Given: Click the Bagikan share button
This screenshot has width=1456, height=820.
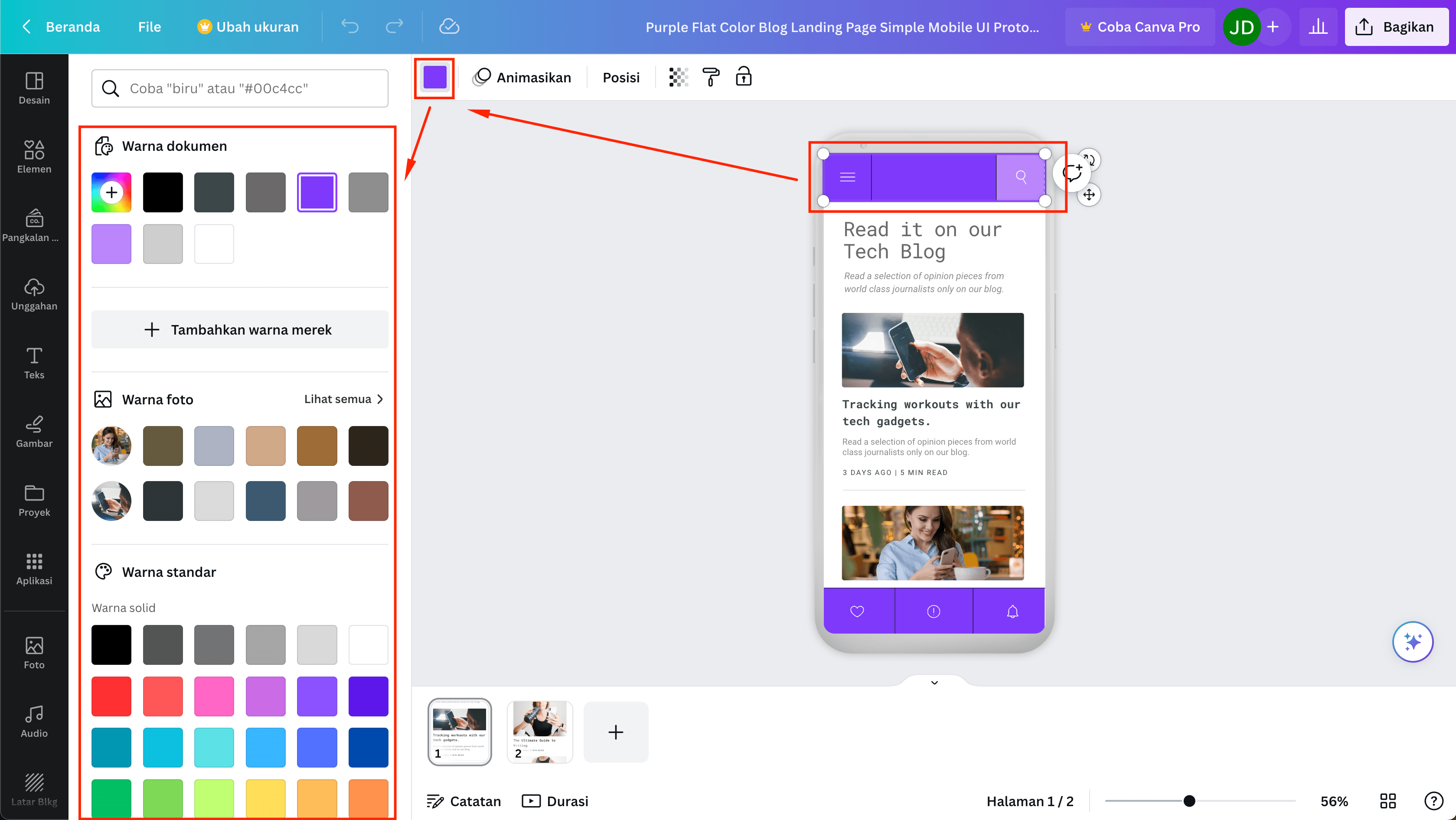Looking at the screenshot, I should coord(1396,26).
